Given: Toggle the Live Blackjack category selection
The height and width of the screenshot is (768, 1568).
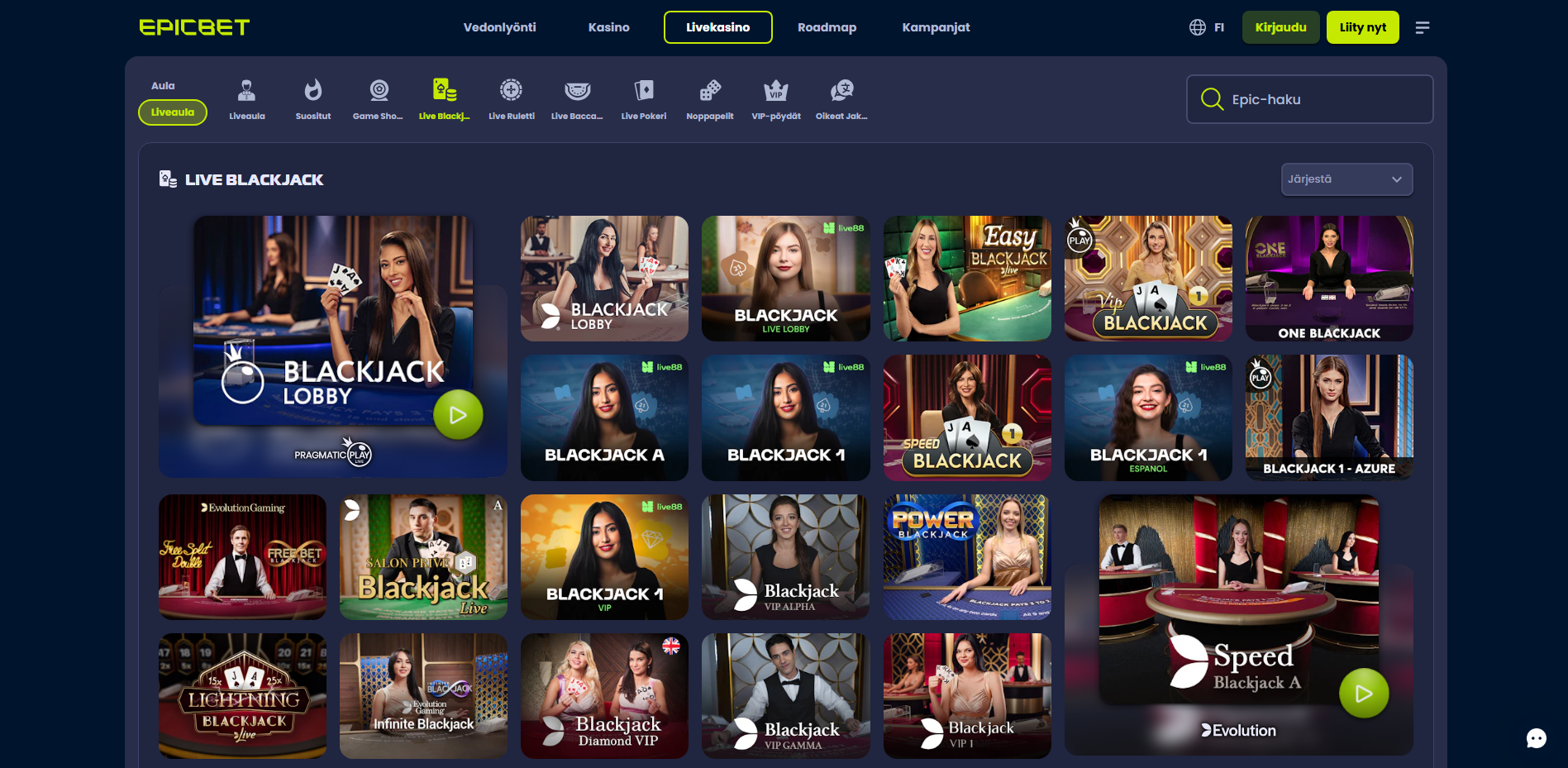Looking at the screenshot, I should (445, 91).
